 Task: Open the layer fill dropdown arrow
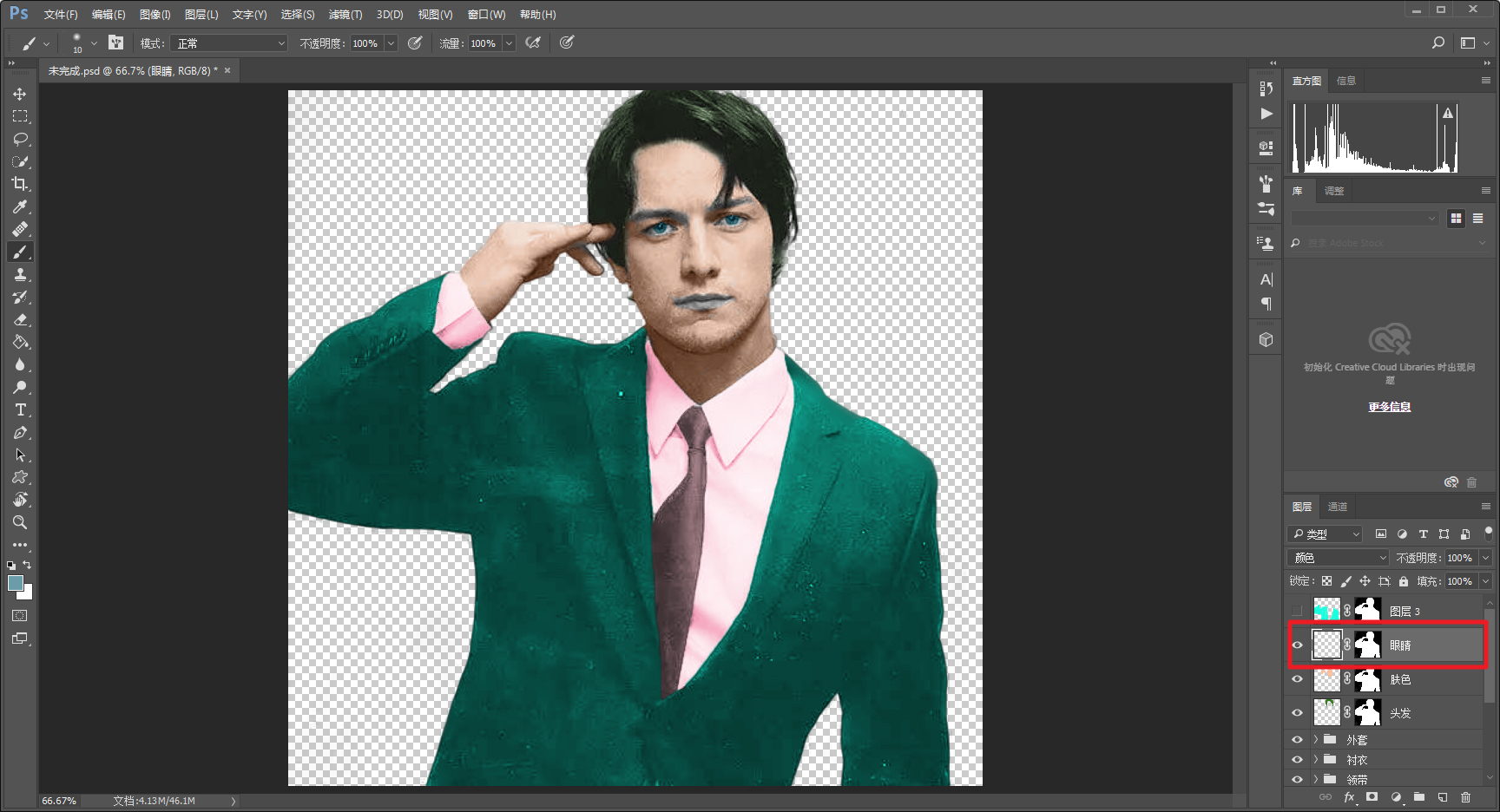(1486, 581)
